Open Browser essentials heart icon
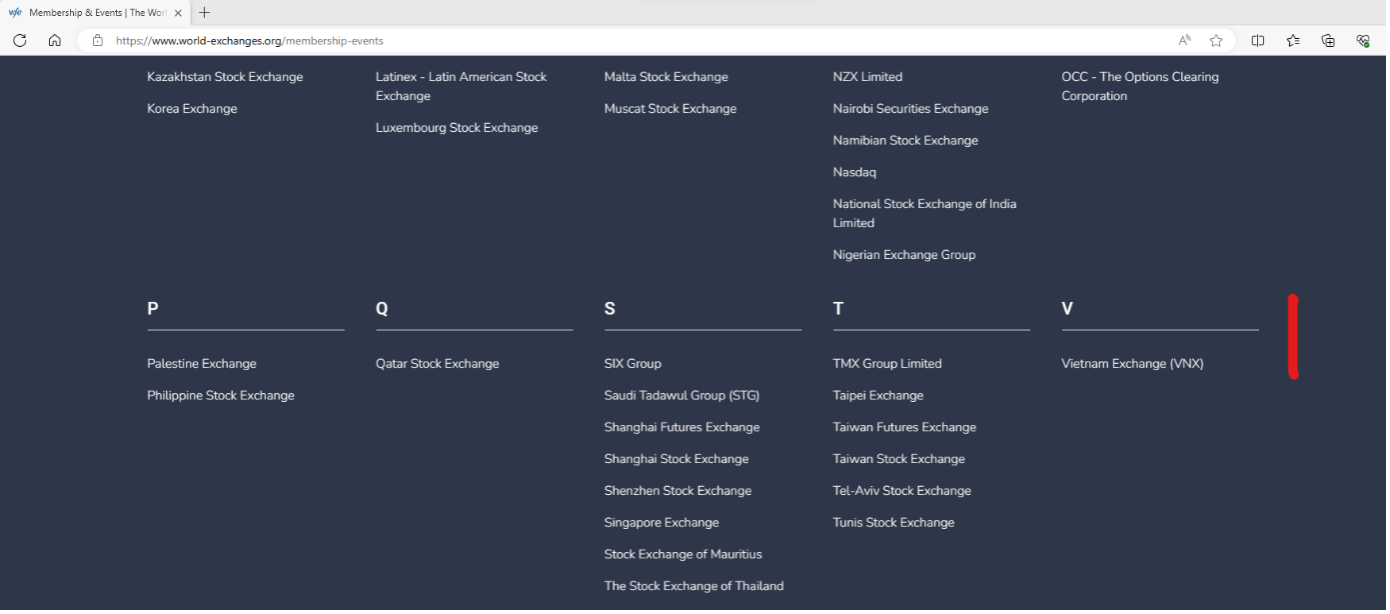The image size is (1390, 614). click(1363, 41)
